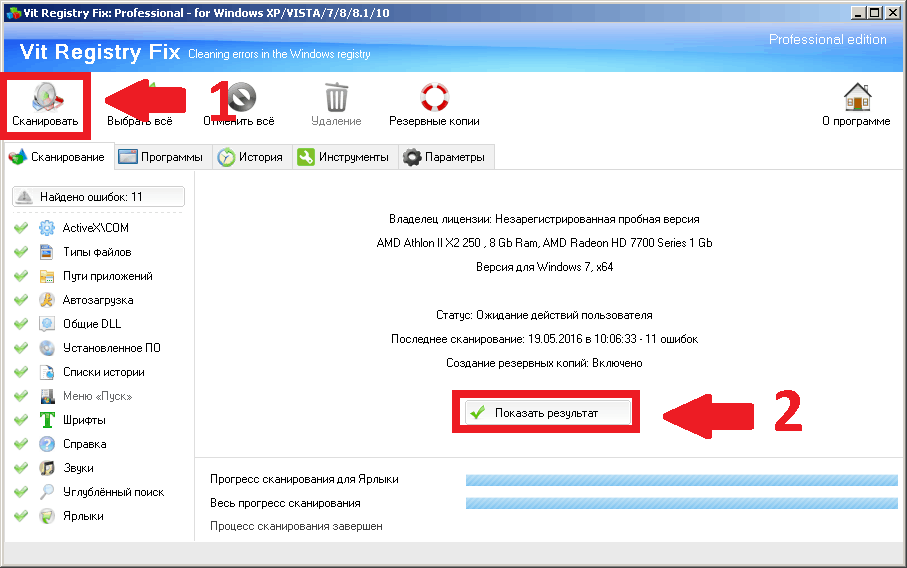Maximize the Vit Registry Fix window
The width and height of the screenshot is (907, 568).
[x=875, y=12]
